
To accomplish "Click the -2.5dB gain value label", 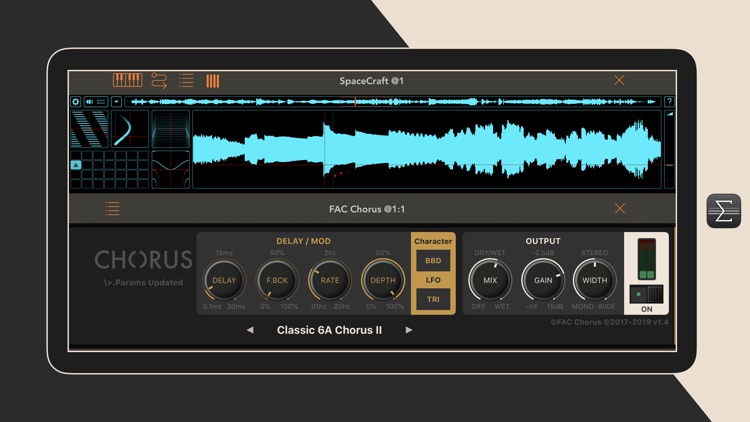I will [543, 253].
